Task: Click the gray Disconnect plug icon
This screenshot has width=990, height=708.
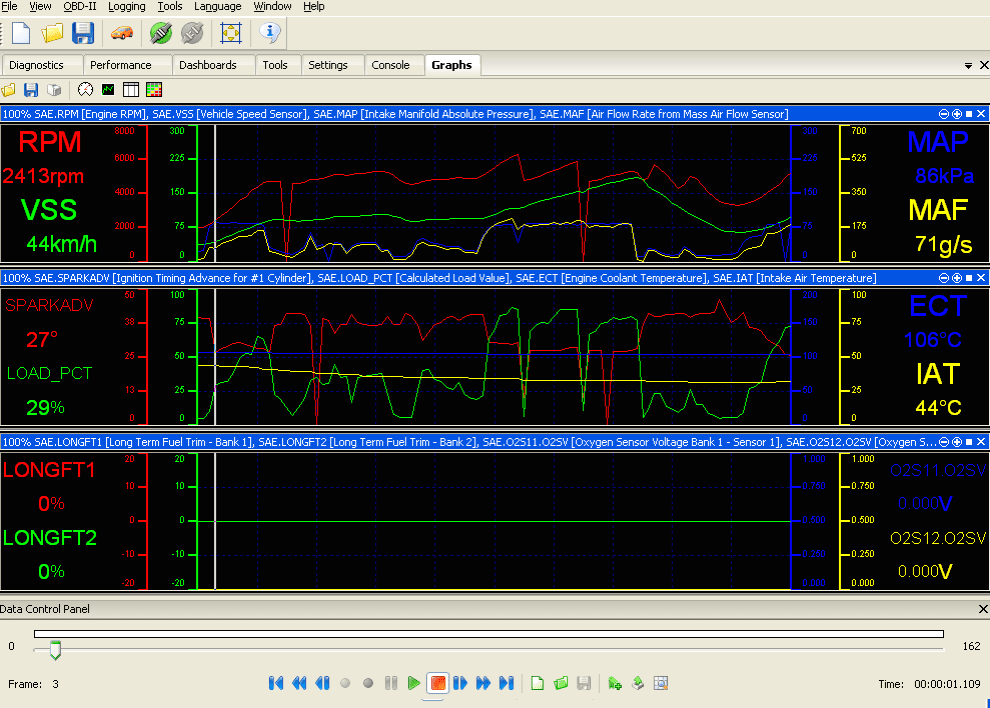Action: (x=192, y=33)
